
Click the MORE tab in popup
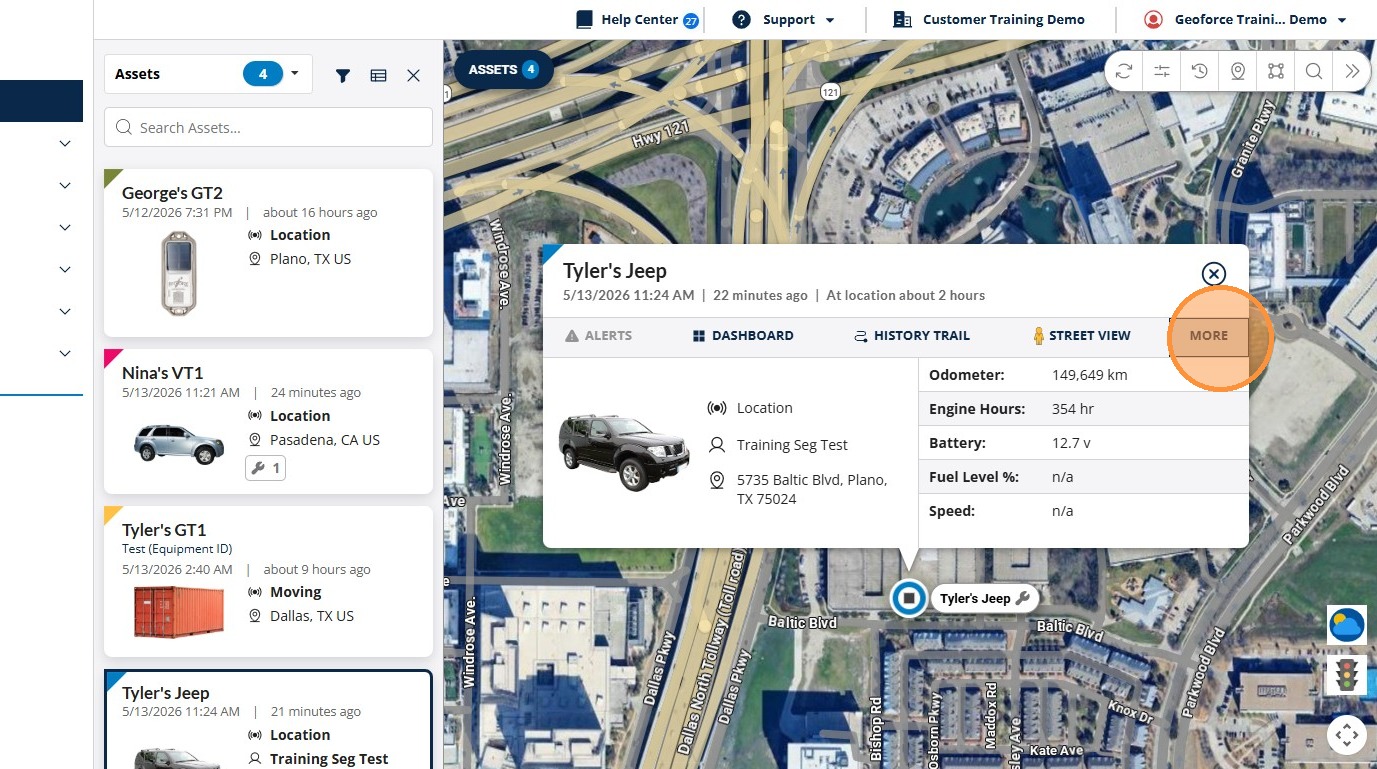1208,336
